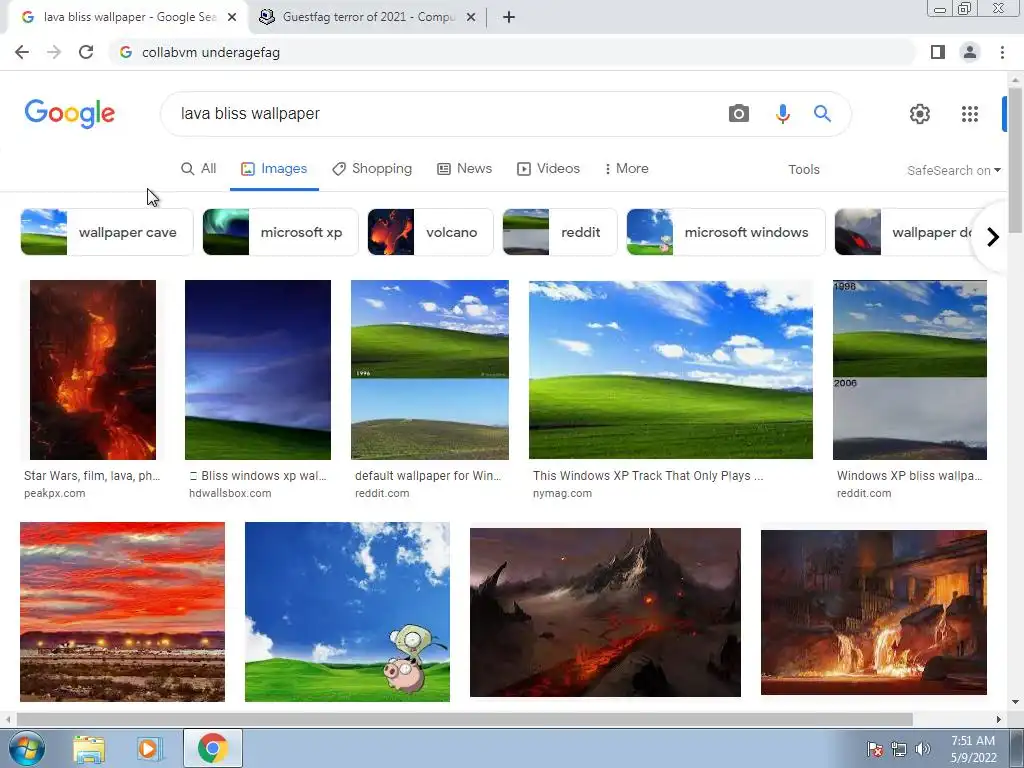Click the forward navigation arrow
1024x768 pixels.
(54, 52)
